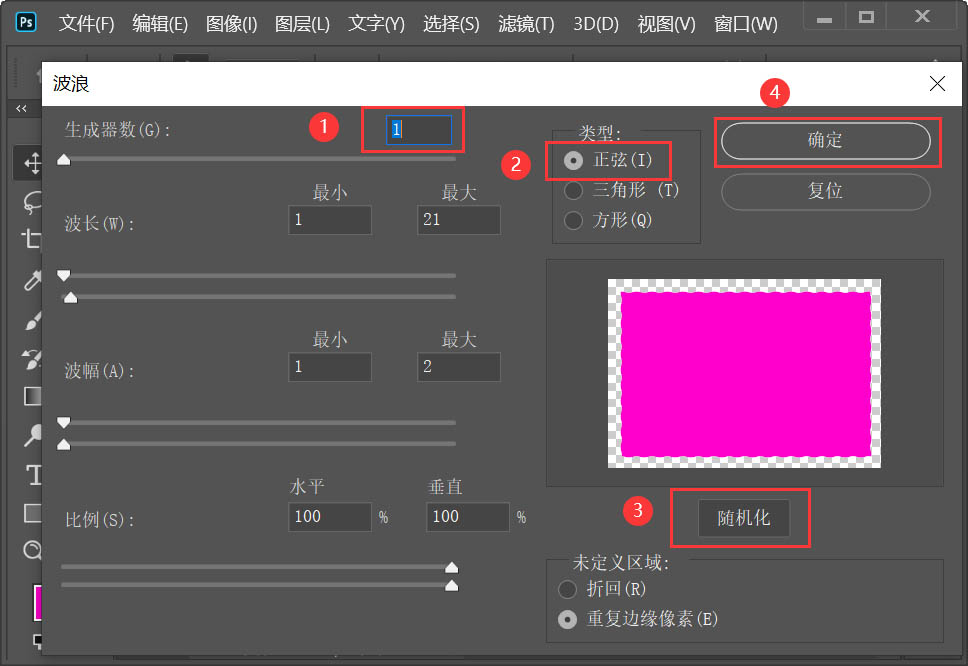Click the Photoshop logo icon
The width and height of the screenshot is (968, 666).
pos(25,20)
